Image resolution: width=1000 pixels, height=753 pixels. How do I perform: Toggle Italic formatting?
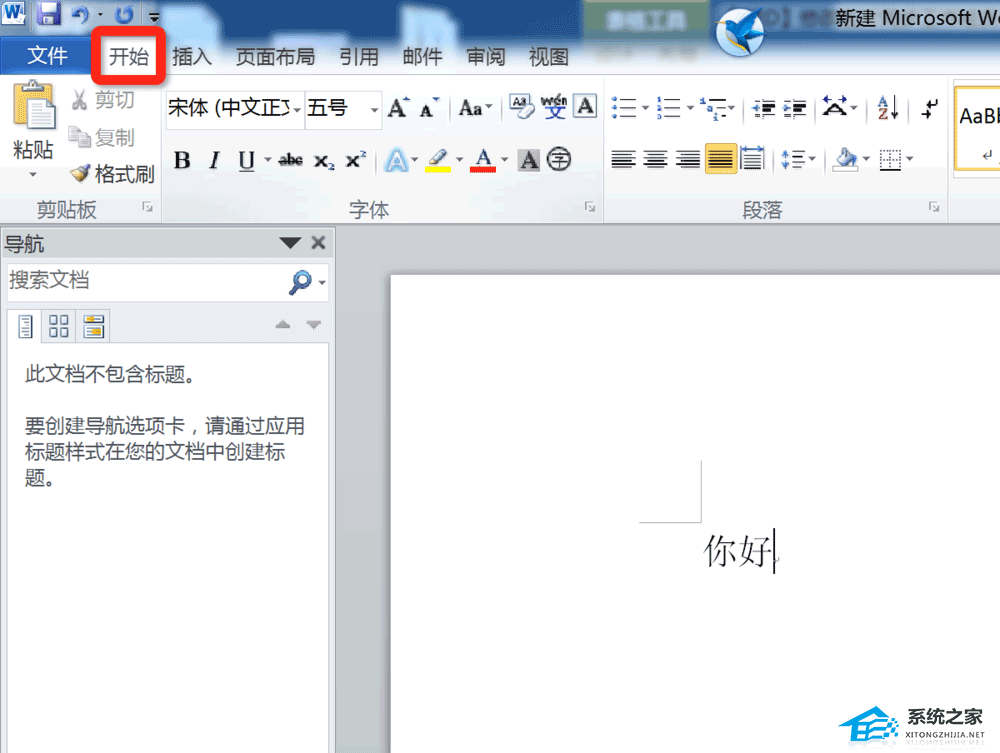pyautogui.click(x=214, y=158)
